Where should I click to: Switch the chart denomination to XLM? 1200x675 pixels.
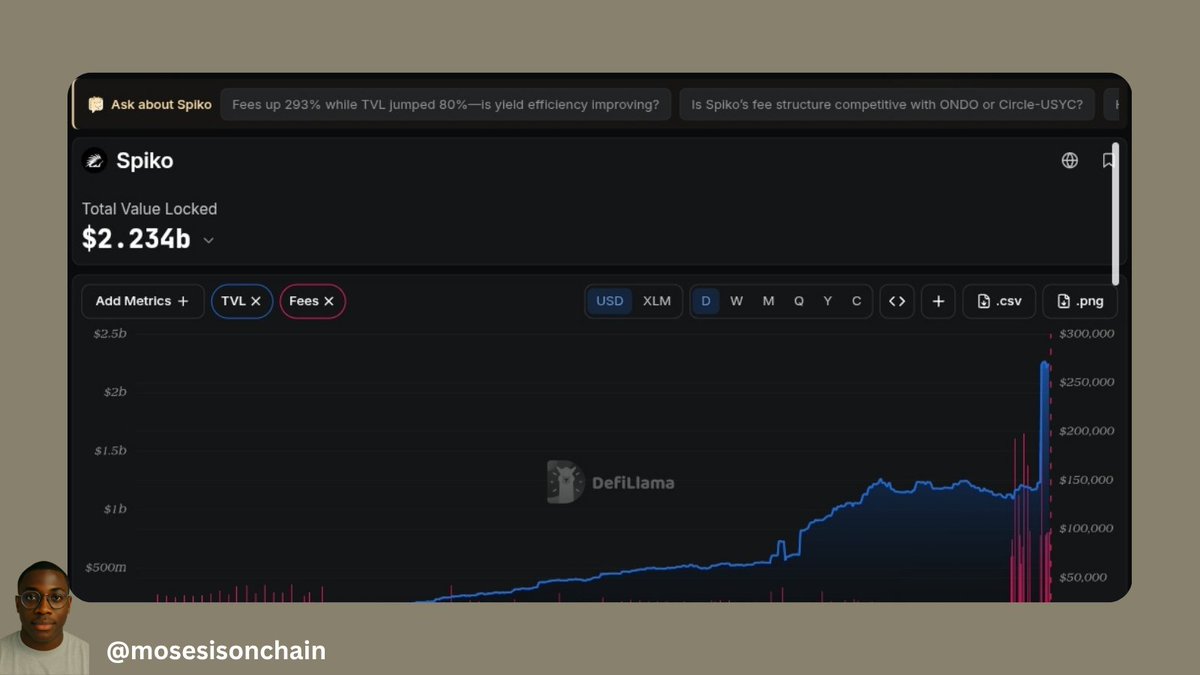[657, 301]
